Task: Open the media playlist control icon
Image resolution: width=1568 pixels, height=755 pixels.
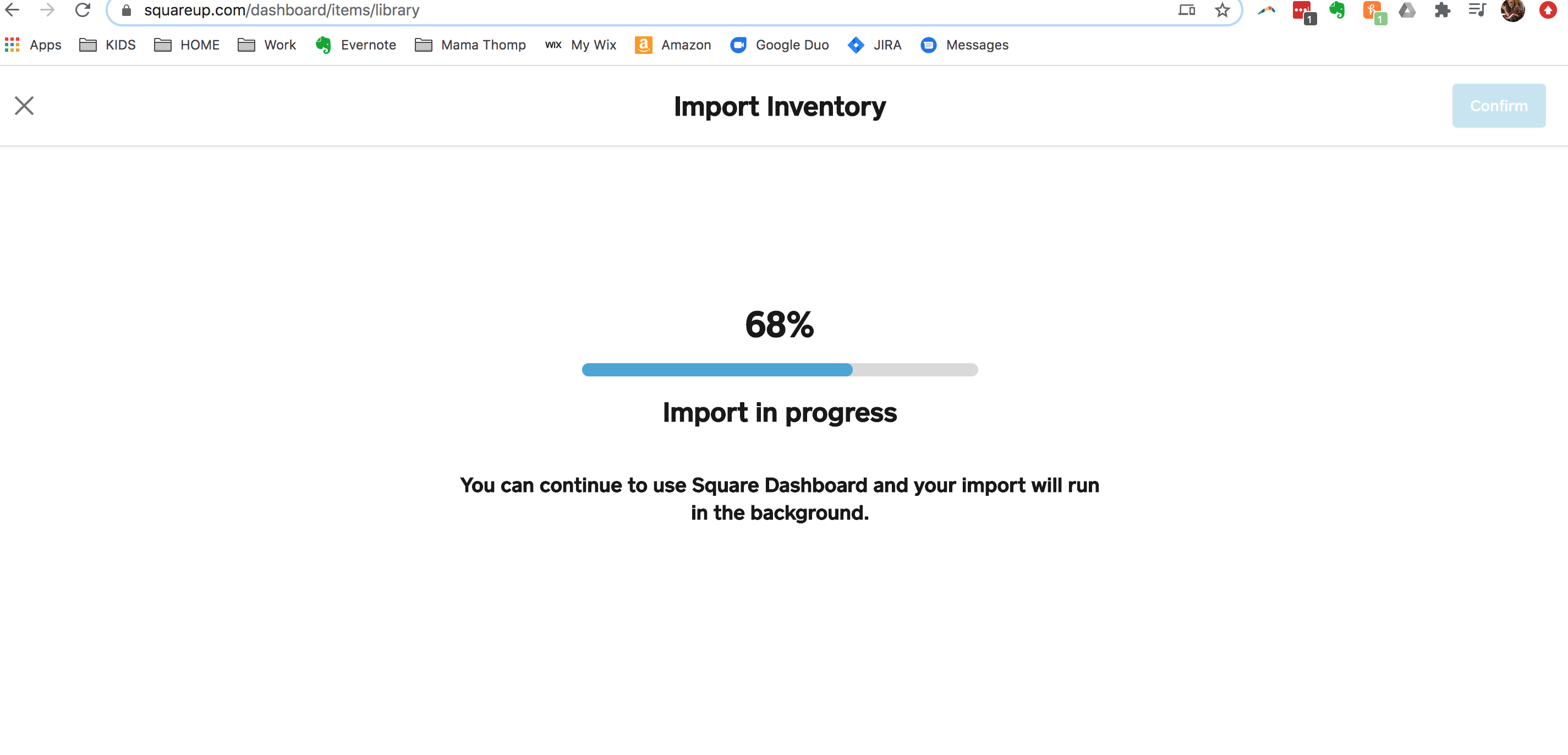Action: [1477, 10]
